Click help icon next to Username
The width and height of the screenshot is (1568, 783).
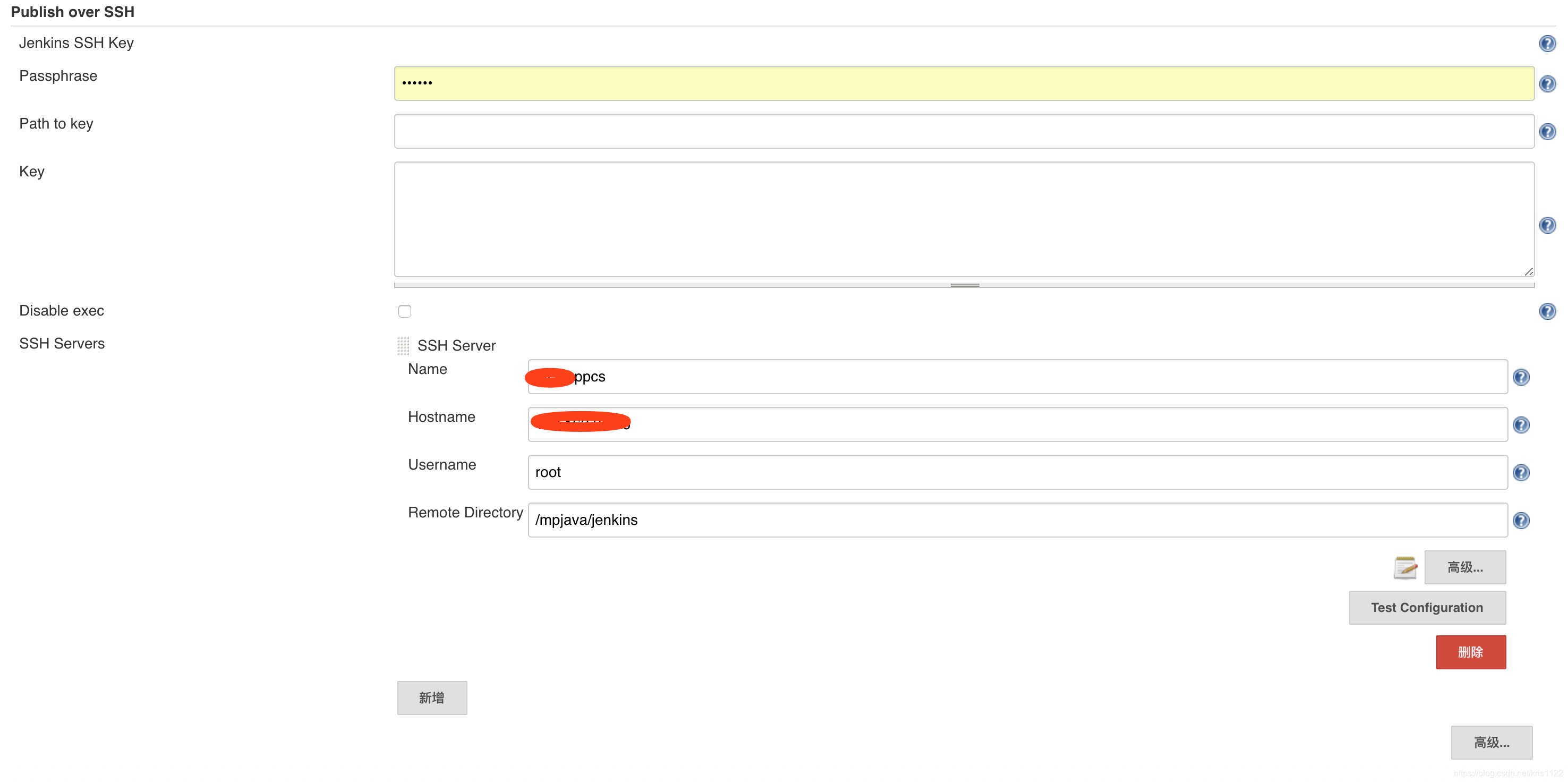pos(1521,472)
